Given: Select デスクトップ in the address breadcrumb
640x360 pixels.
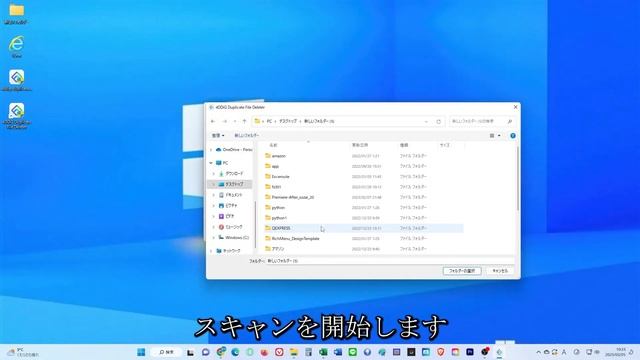Looking at the screenshot, I should click(288, 121).
